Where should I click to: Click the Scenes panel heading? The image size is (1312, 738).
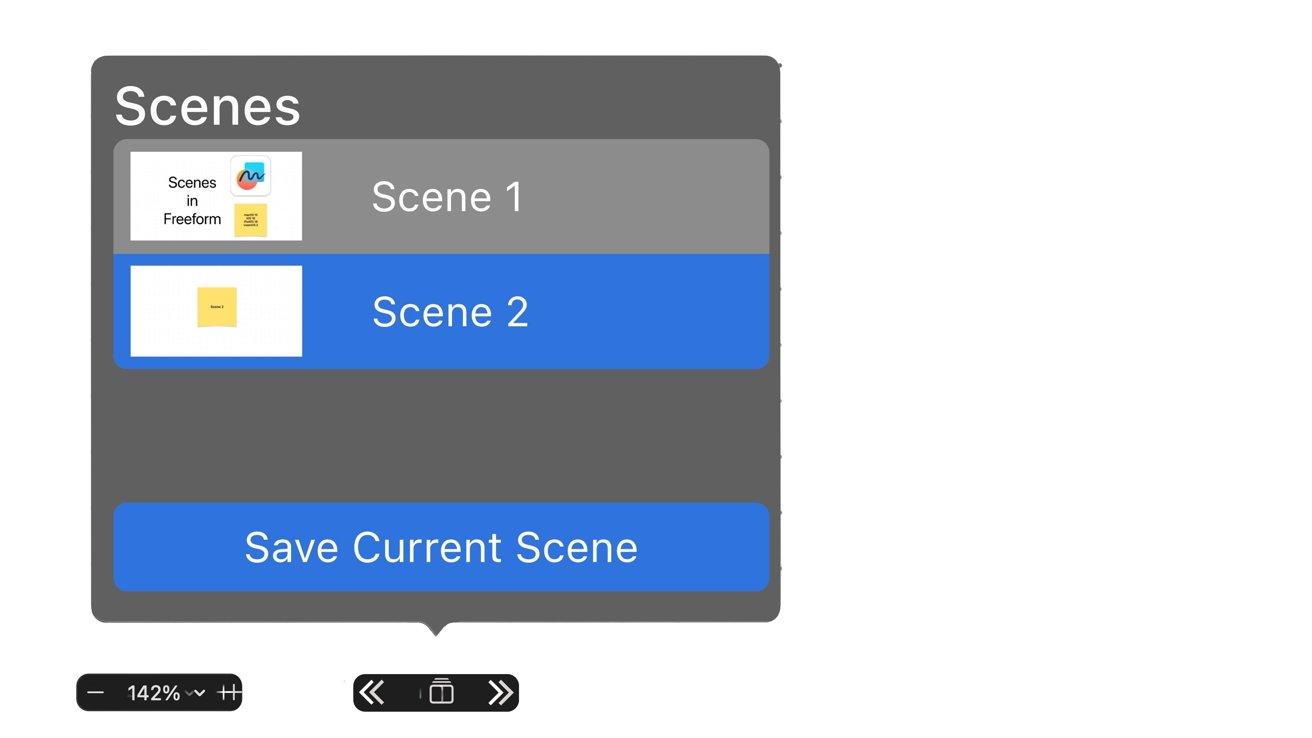(x=207, y=106)
